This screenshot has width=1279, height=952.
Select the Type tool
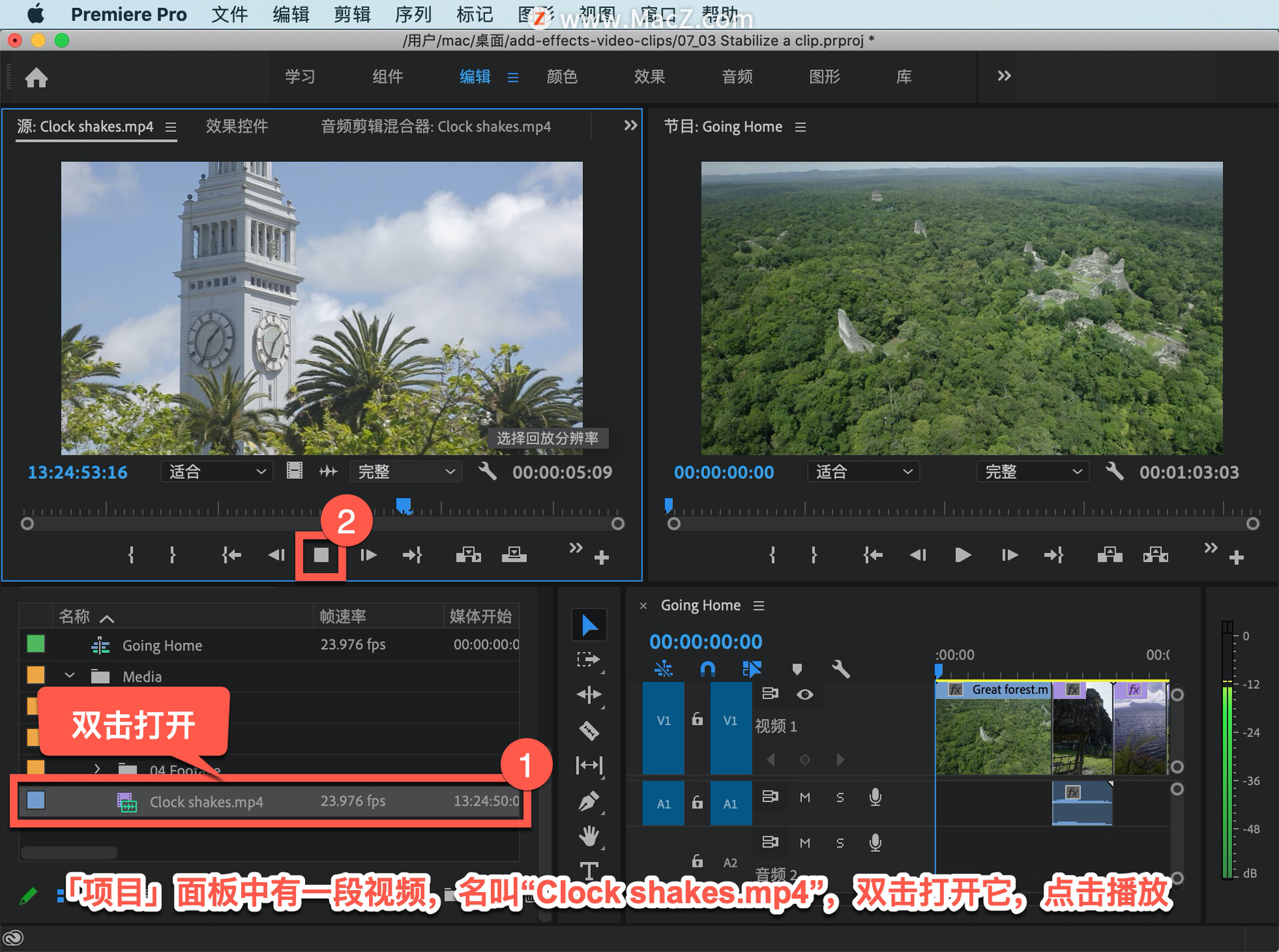point(589,869)
